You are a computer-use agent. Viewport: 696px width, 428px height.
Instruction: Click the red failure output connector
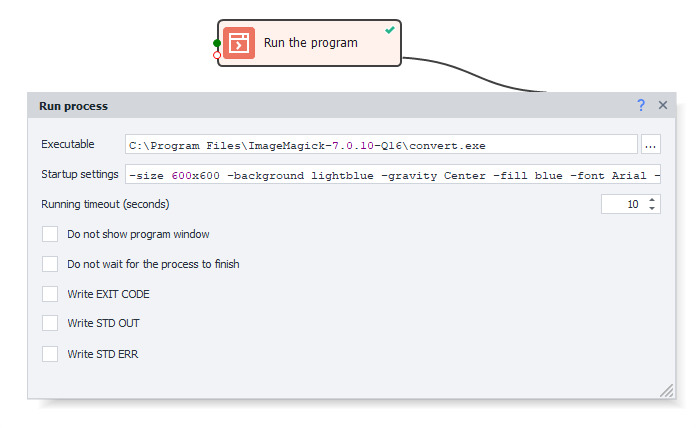point(217,55)
